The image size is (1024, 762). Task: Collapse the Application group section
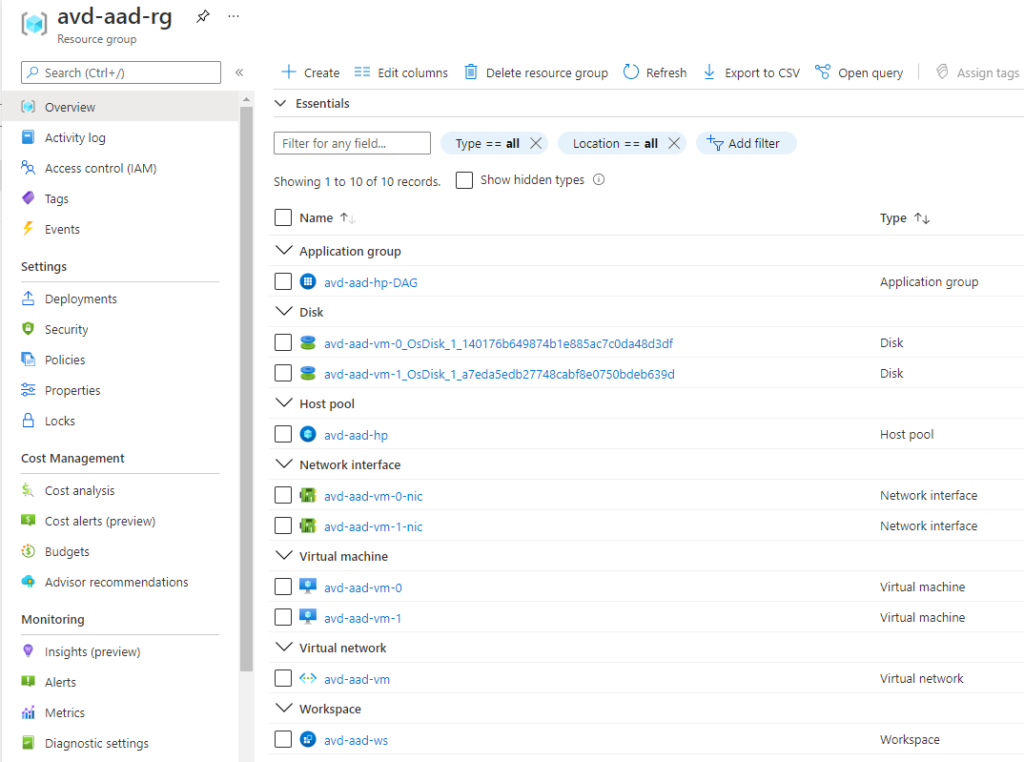point(283,250)
